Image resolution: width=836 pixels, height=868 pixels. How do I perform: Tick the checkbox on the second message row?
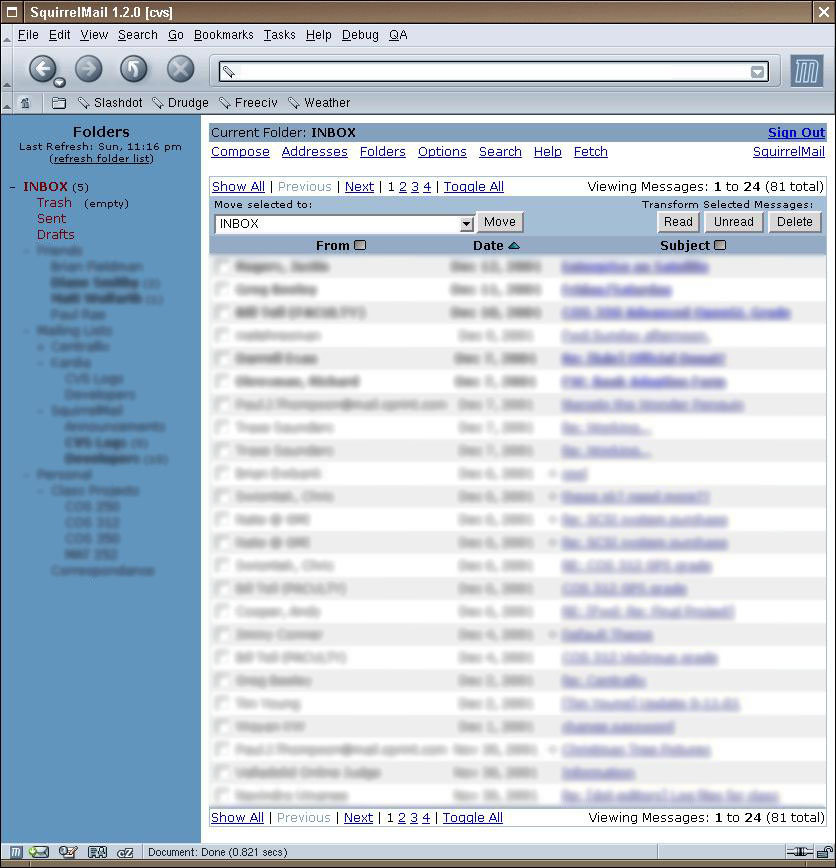tap(222, 290)
